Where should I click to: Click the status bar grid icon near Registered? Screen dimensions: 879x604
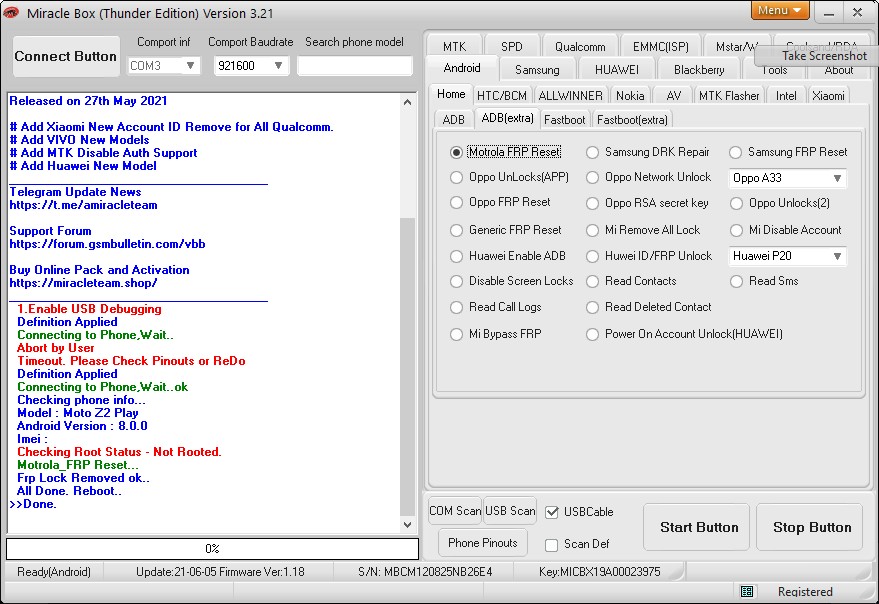click(747, 591)
